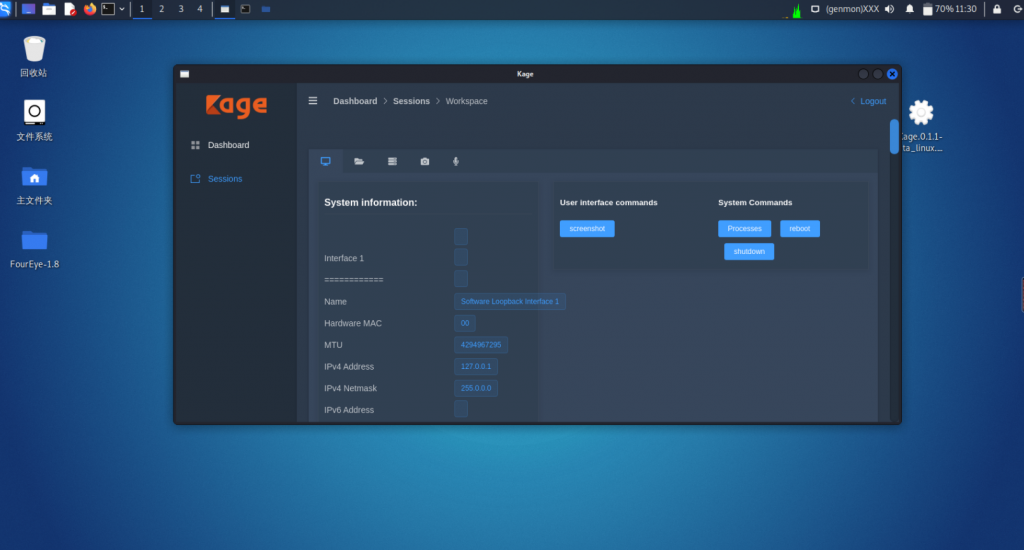Open the camera capture tab
The height and width of the screenshot is (550, 1024).
[x=424, y=161]
